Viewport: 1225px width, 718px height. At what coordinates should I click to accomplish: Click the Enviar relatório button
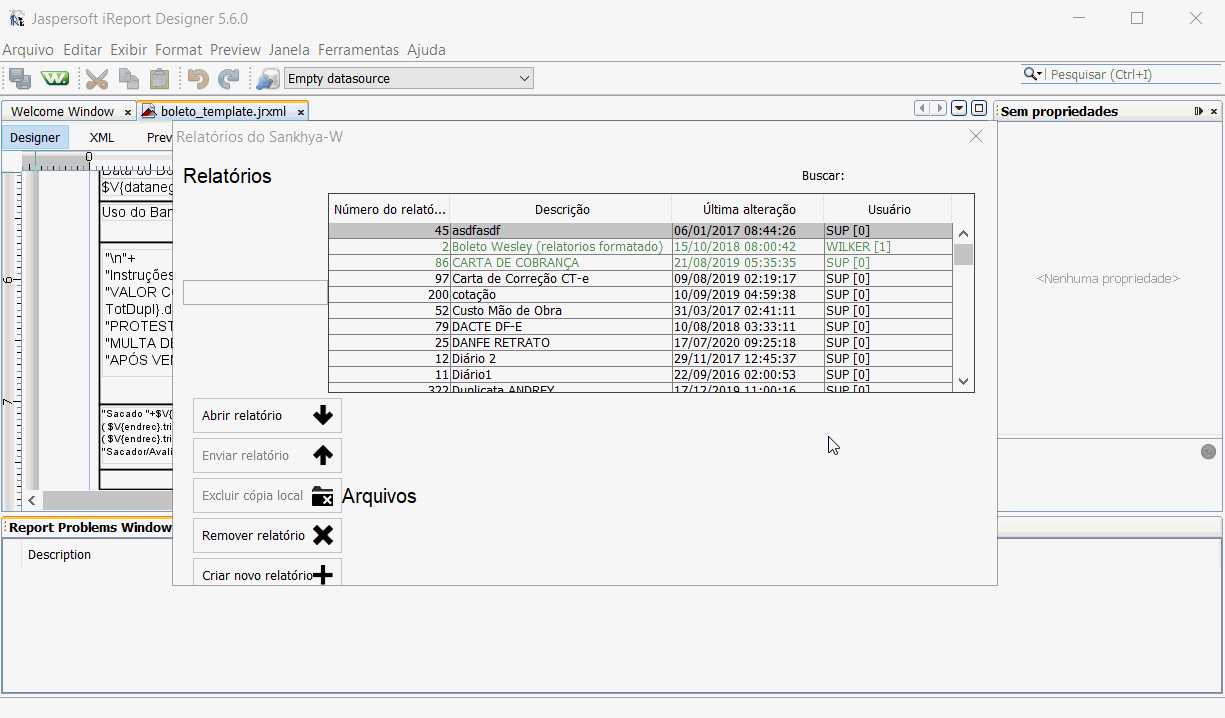pos(267,456)
